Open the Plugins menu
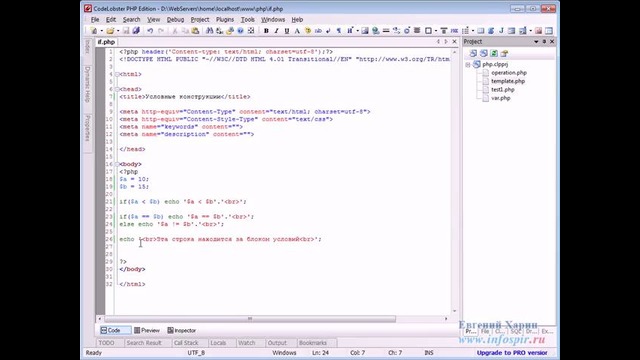 coord(225,20)
